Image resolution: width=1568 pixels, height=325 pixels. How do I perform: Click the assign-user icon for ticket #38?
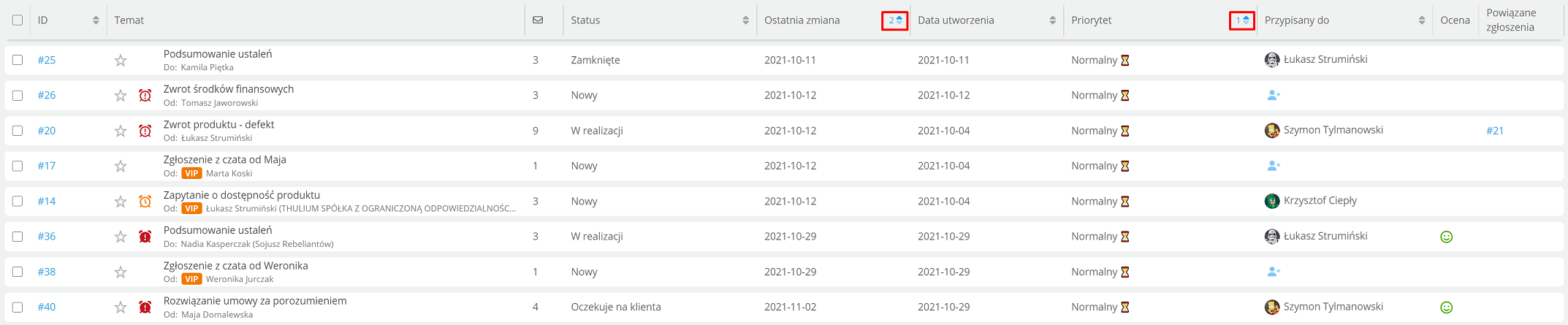1274,272
